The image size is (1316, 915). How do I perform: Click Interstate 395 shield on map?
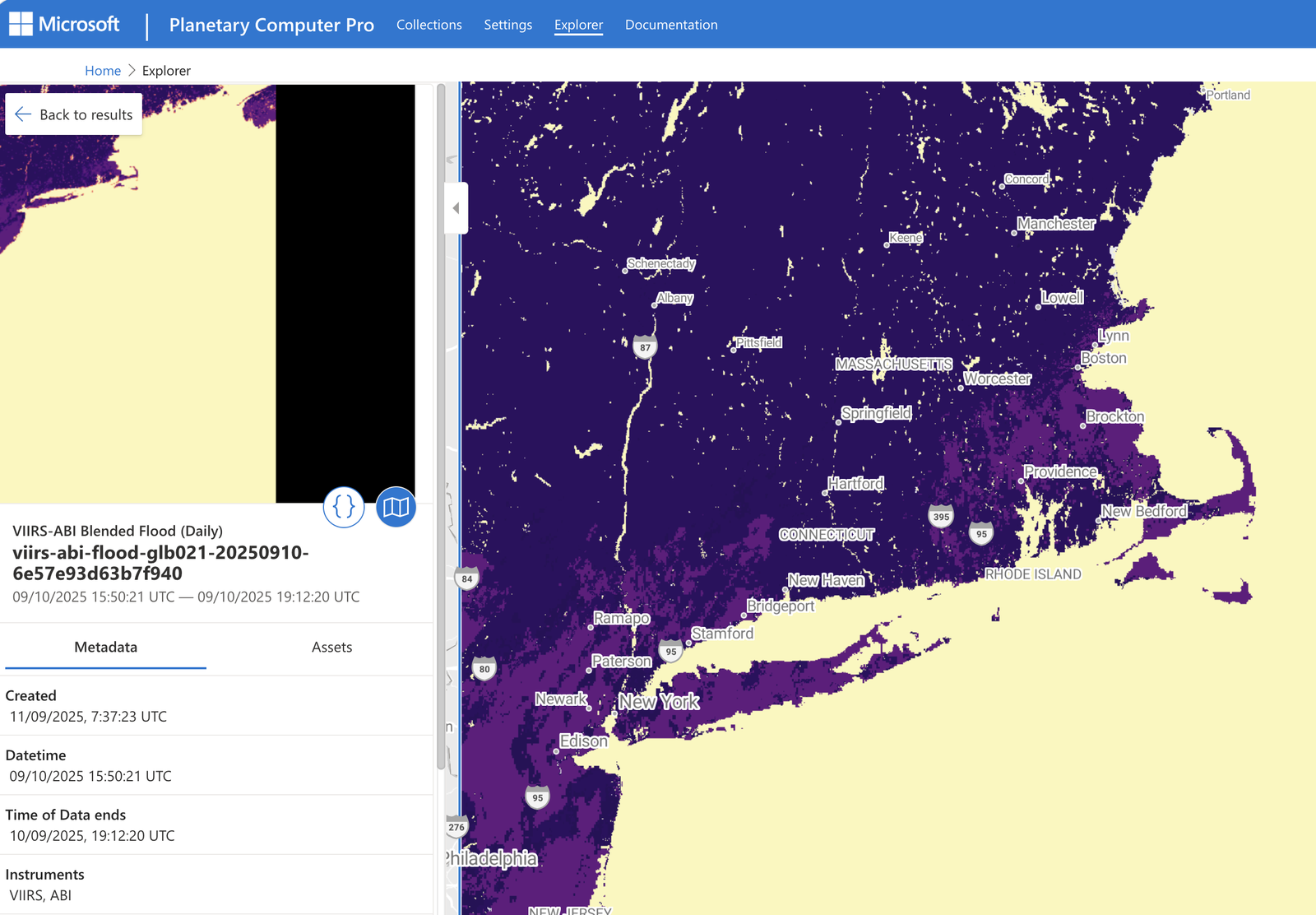[x=941, y=516]
